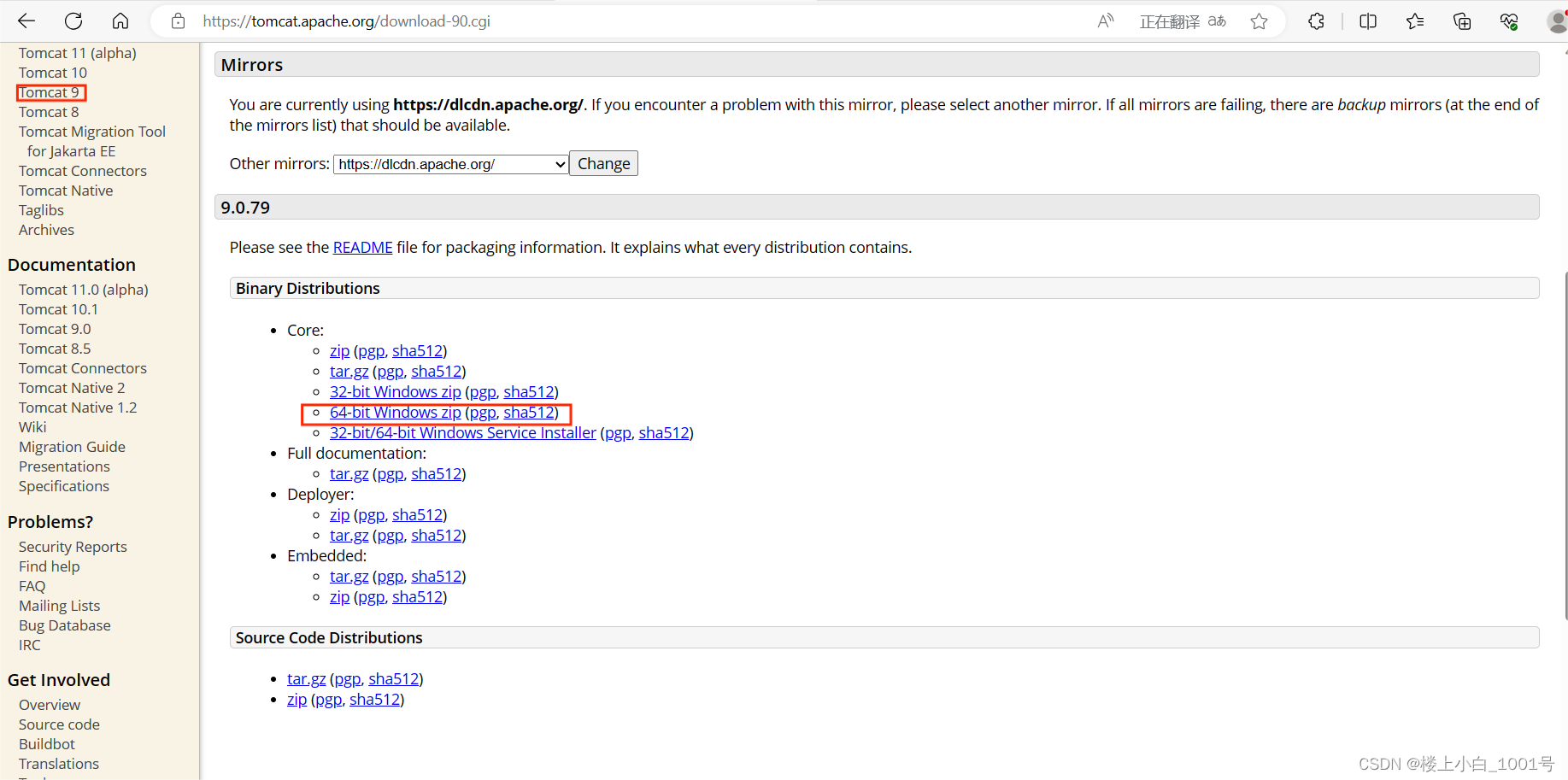
Task: Open sha512 checksum for the Windows Service Installer
Action: [664, 433]
